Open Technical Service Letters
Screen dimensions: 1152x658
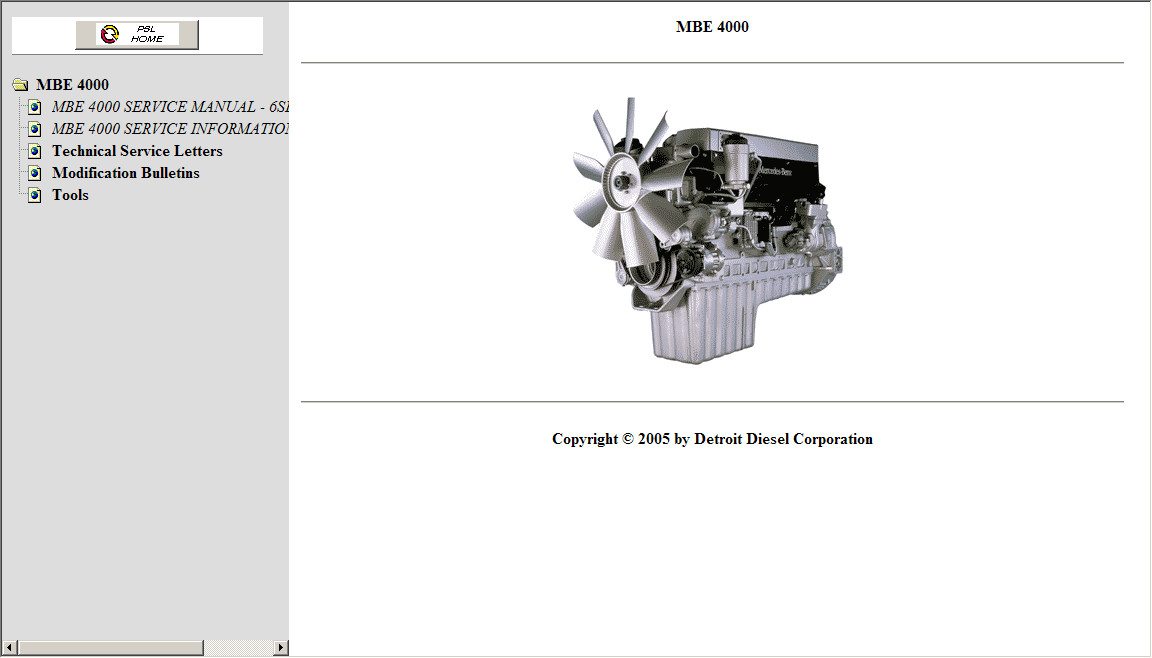click(137, 151)
